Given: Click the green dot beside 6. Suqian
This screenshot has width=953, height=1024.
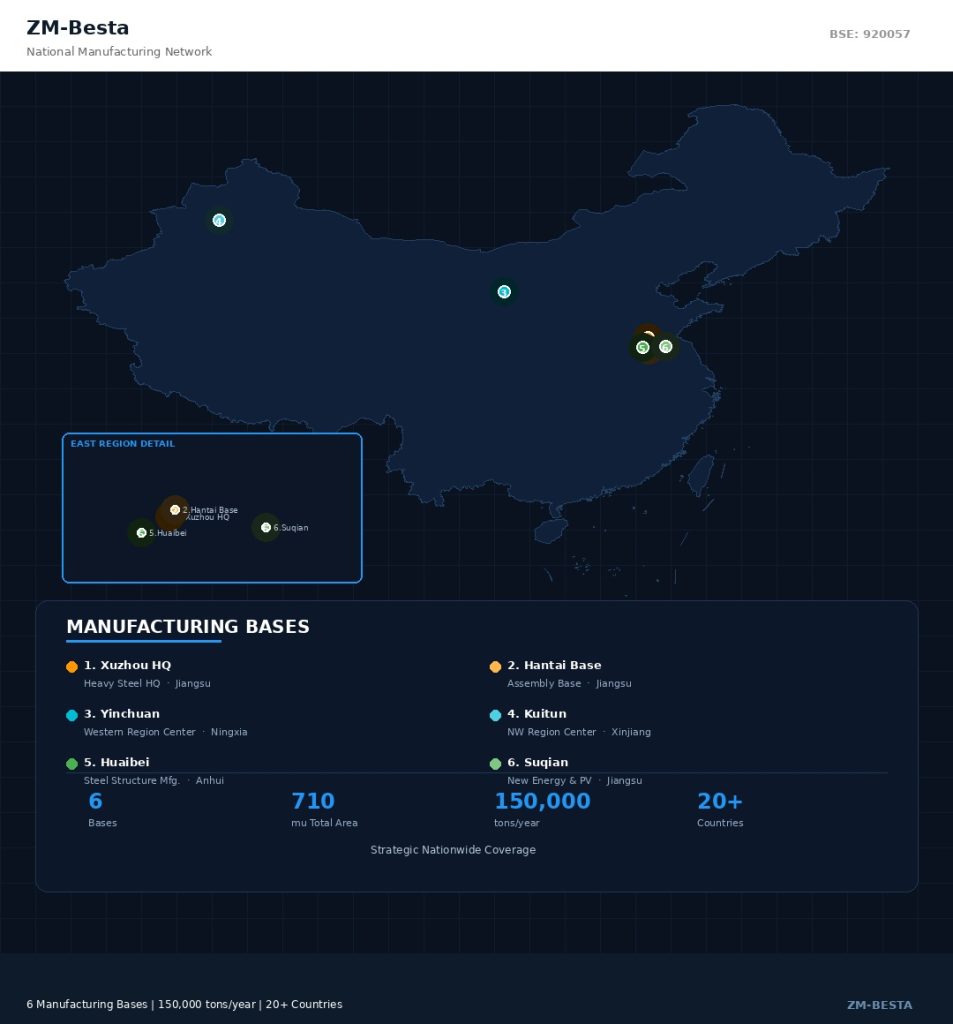Looking at the screenshot, I should pyautogui.click(x=495, y=763).
